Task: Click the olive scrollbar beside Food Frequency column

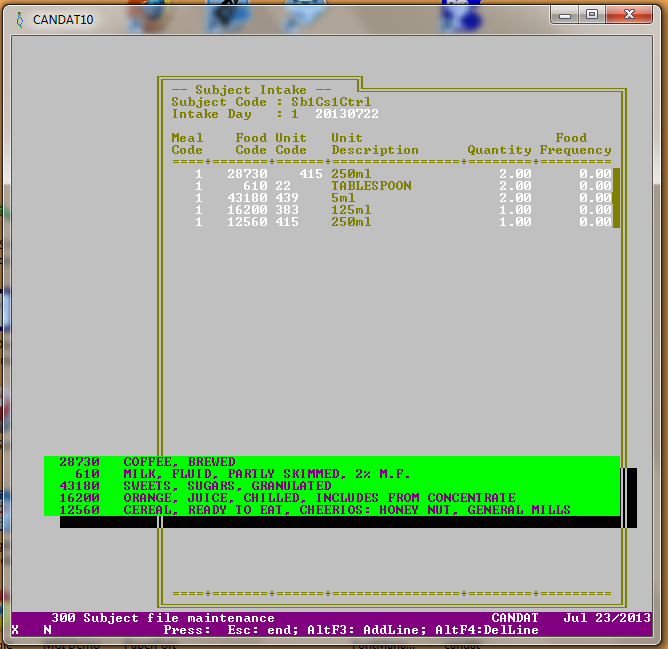Action: [x=616, y=198]
